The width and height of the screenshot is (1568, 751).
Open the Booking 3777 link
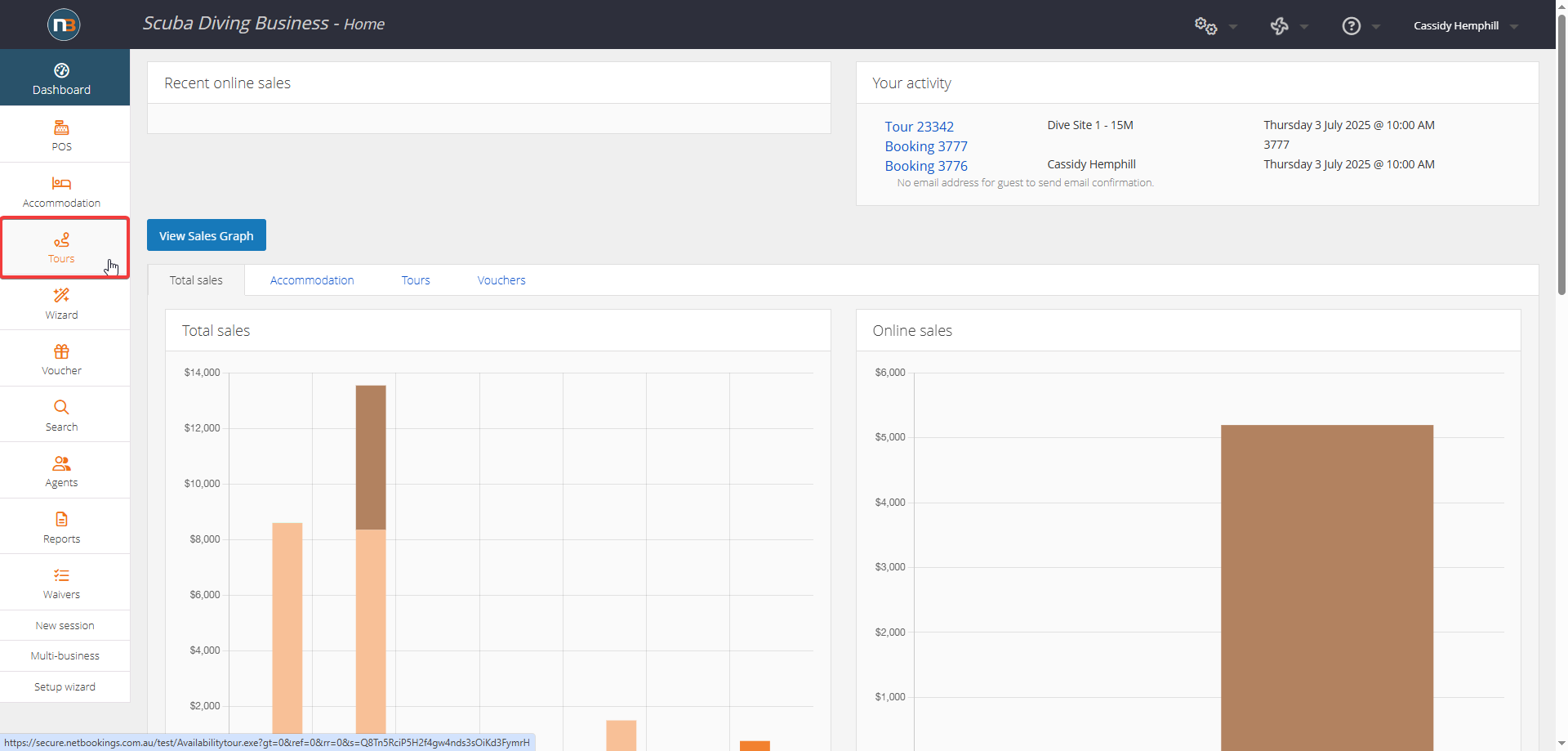[926, 146]
